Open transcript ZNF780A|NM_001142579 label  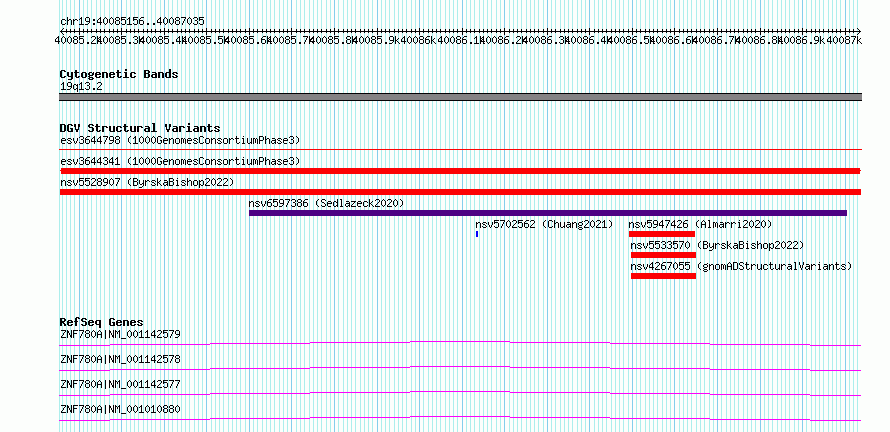(120, 334)
